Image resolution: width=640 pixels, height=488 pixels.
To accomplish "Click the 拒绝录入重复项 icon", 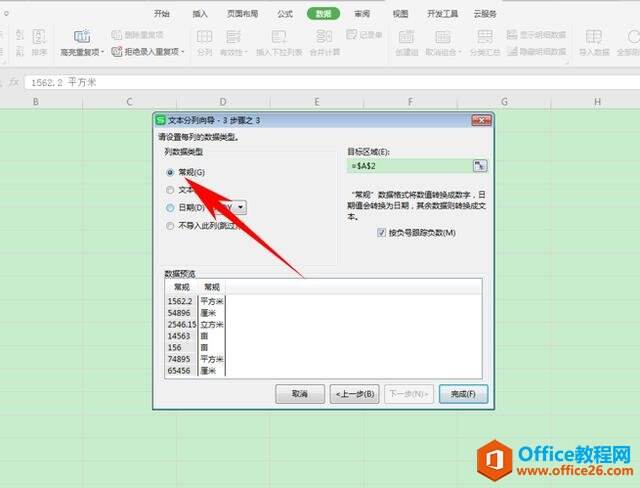I will tap(117, 52).
